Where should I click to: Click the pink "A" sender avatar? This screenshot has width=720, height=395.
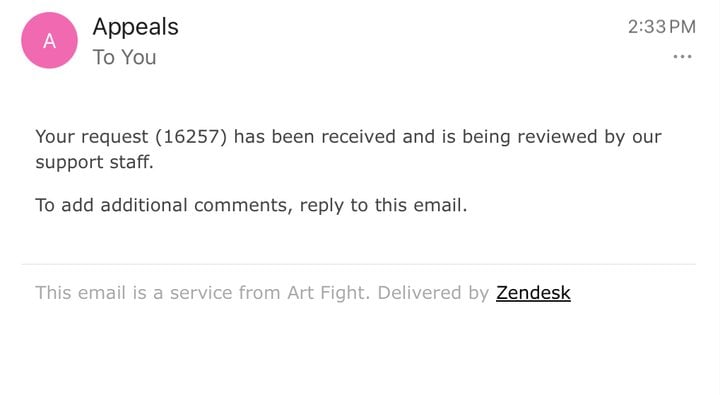(x=50, y=40)
